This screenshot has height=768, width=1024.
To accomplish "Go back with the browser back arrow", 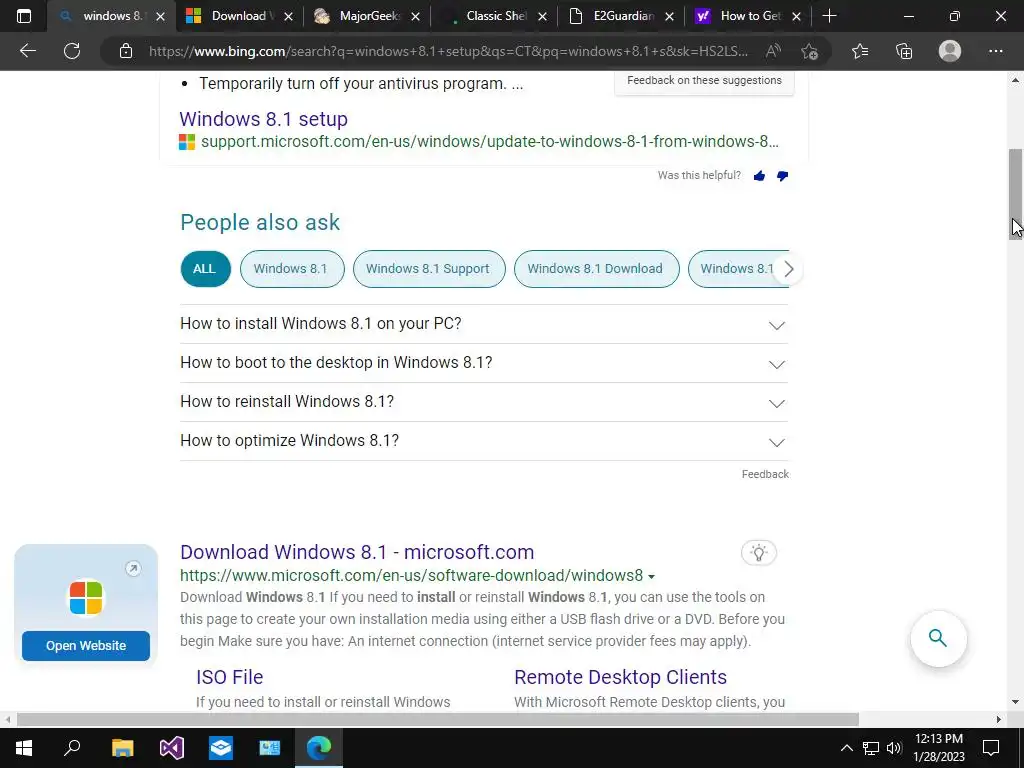I will point(27,51).
